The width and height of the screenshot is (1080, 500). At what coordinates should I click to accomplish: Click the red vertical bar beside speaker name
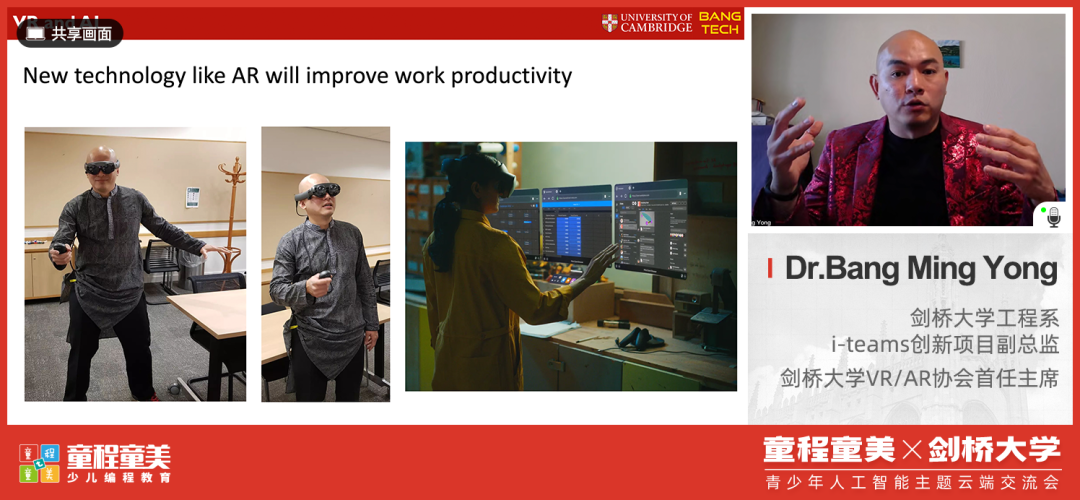(769, 269)
